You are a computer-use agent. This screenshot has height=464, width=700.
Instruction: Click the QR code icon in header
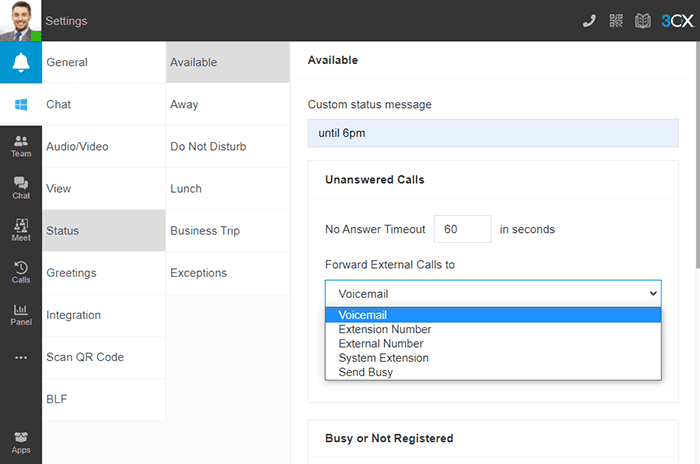[616, 20]
